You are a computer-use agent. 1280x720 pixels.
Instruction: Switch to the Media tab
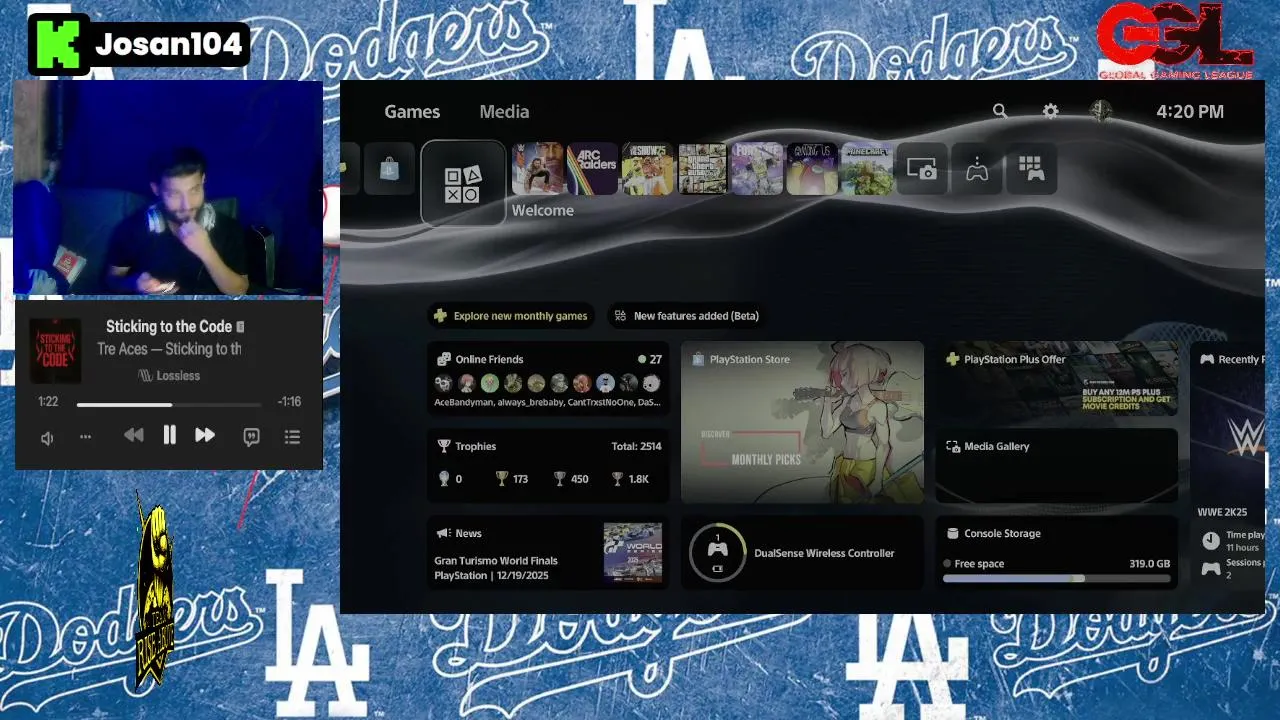point(504,112)
